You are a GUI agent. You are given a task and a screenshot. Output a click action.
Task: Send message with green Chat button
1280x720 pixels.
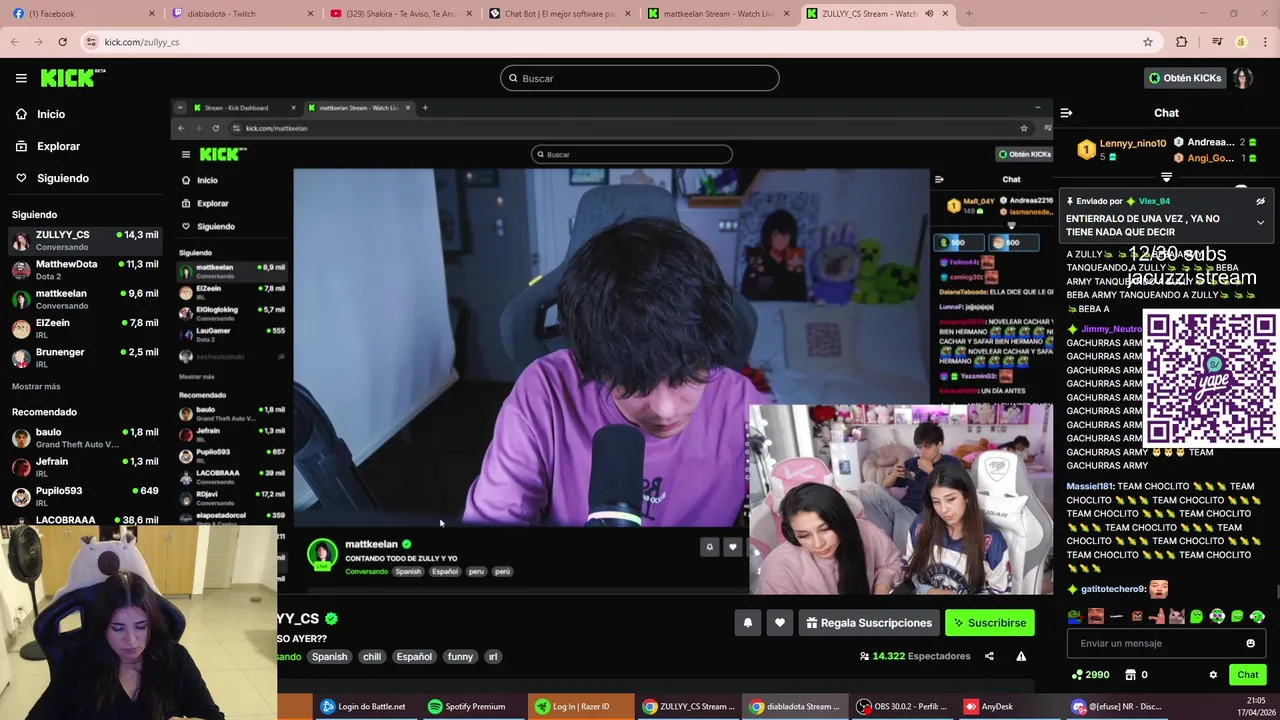pos(1247,675)
